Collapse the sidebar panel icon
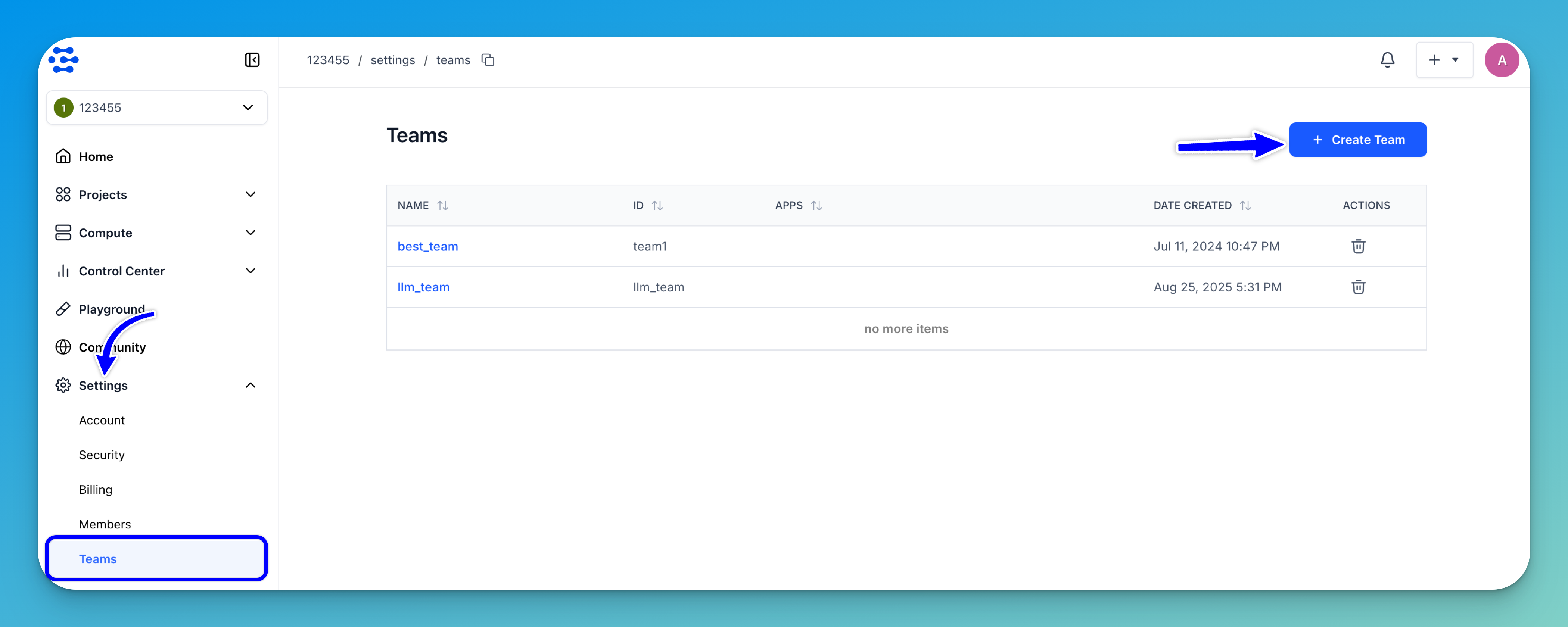Image resolution: width=1568 pixels, height=627 pixels. 252,60
